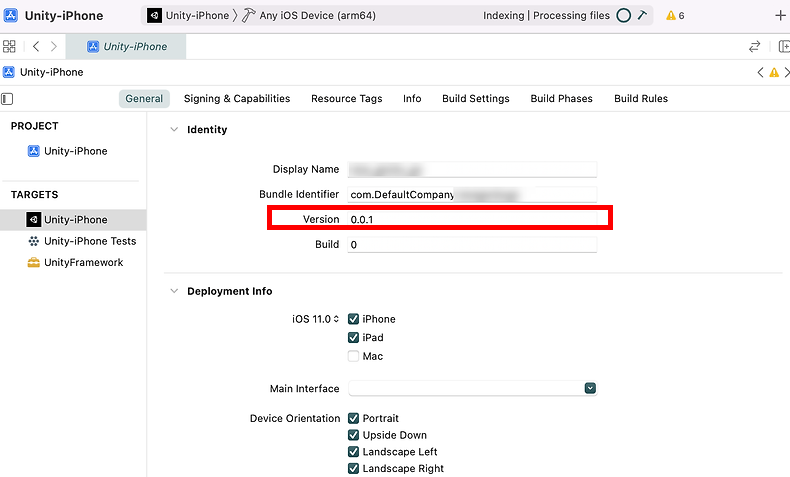Click the Unity-iPhone window title
790x477 pixels.
64,16
